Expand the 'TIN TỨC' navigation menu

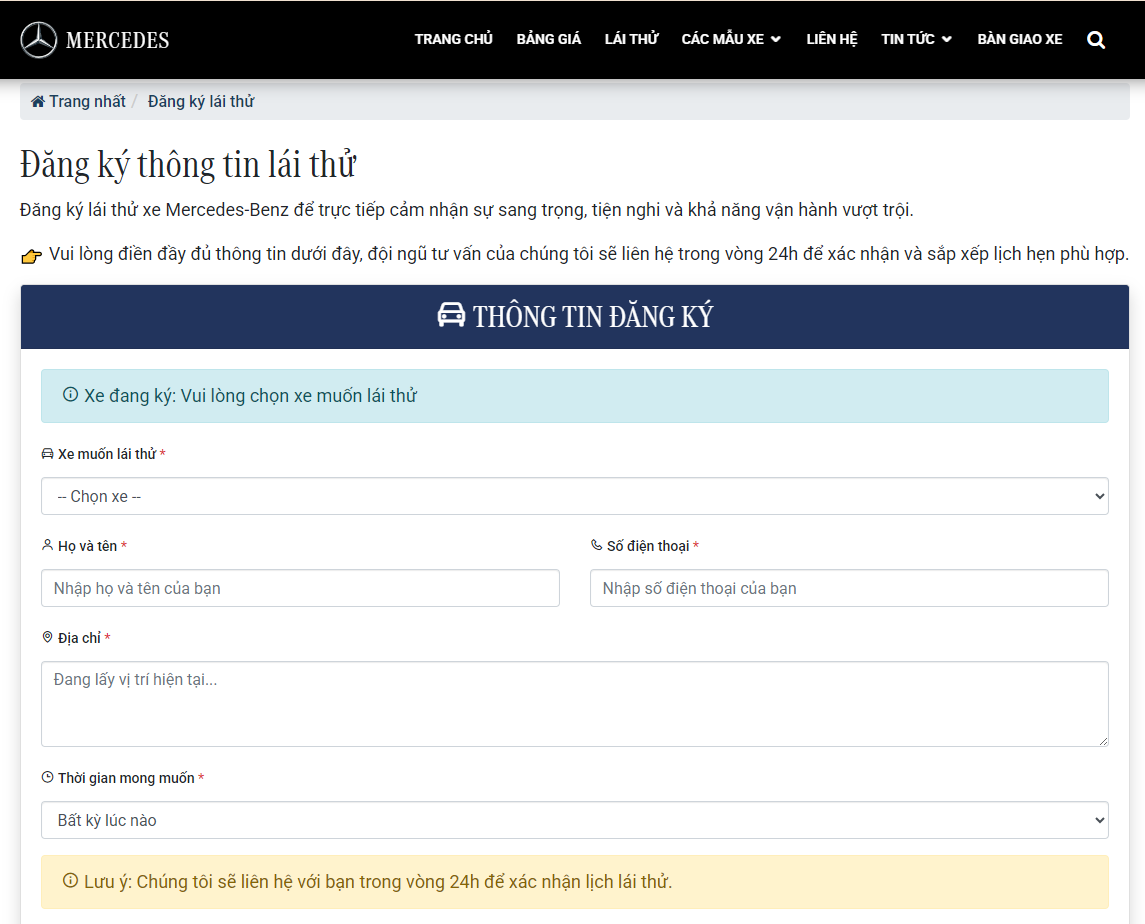tap(916, 39)
